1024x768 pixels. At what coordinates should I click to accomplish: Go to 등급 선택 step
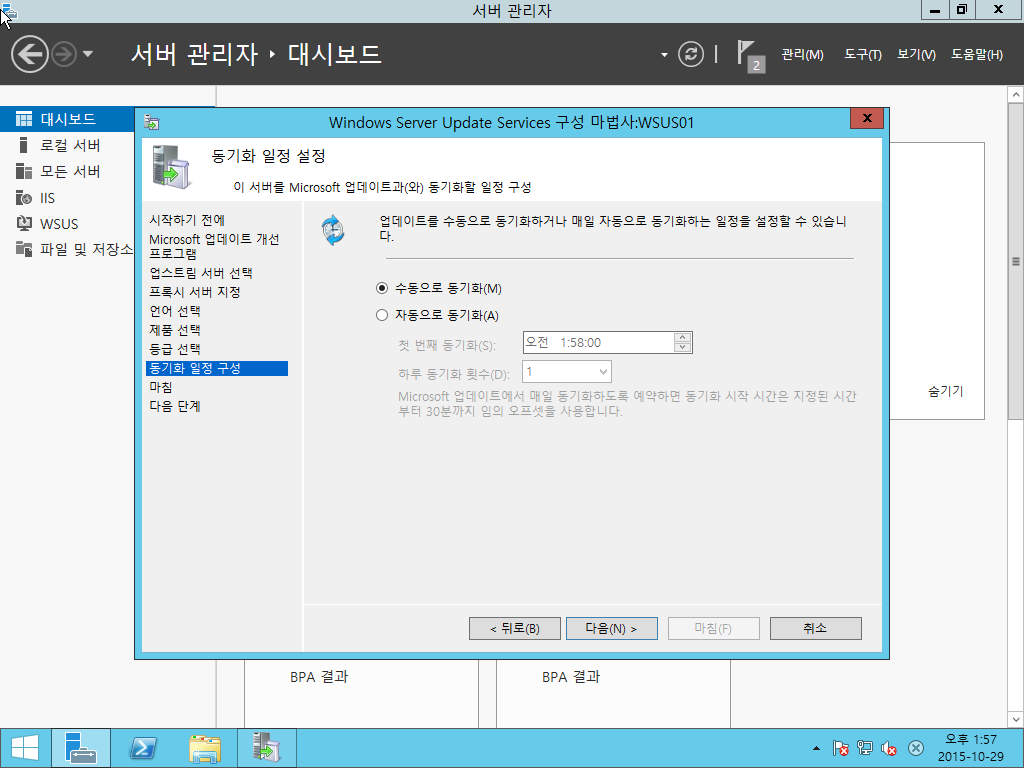pyautogui.click(x=174, y=349)
